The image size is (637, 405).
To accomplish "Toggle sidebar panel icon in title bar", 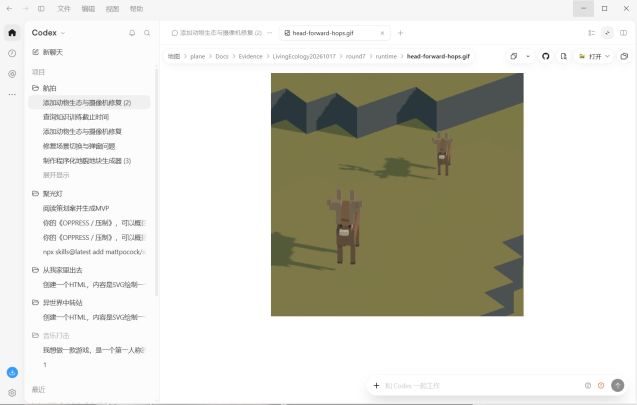I will pos(41,9).
